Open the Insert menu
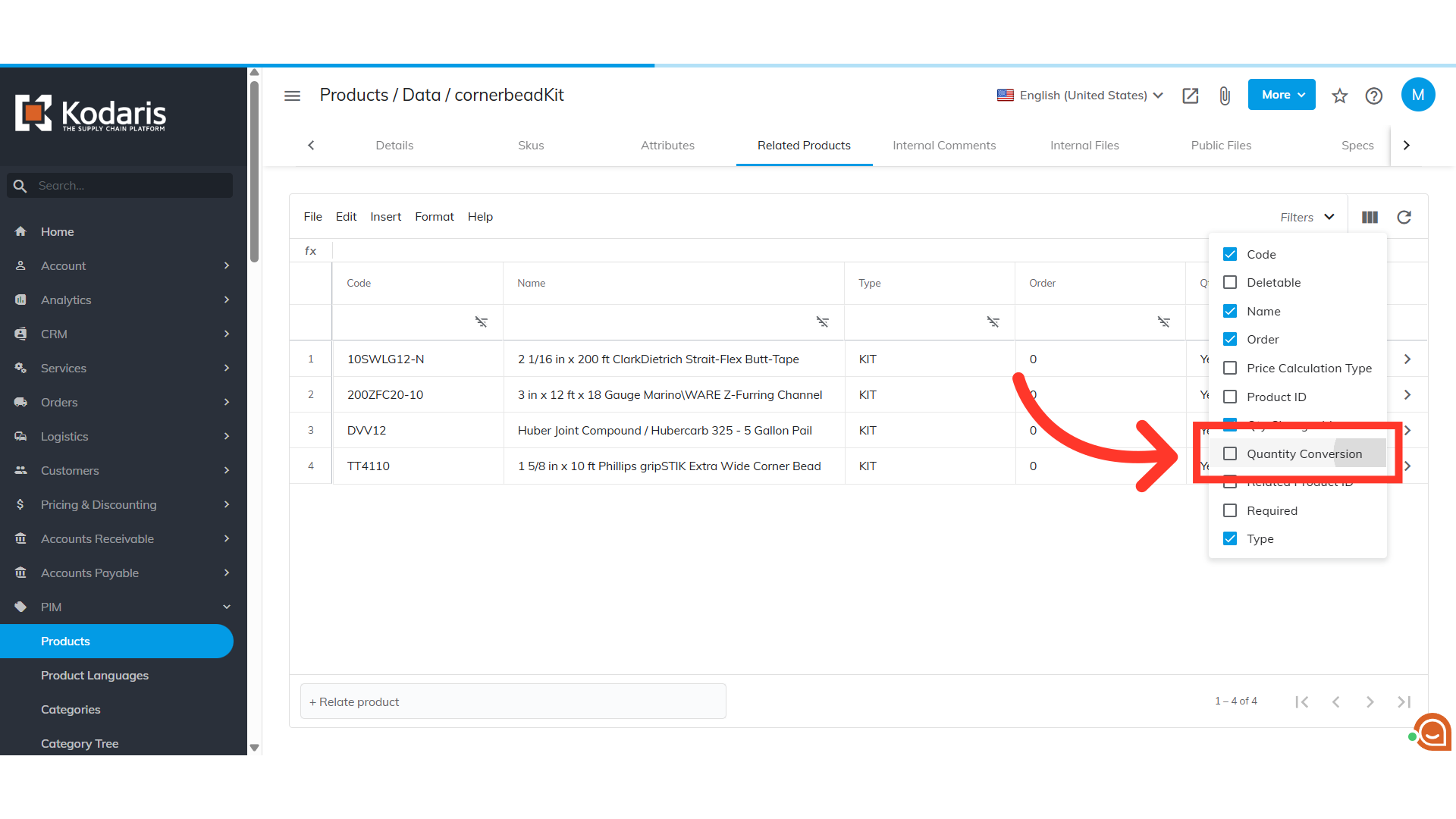This screenshot has height=819, width=1456. point(385,217)
